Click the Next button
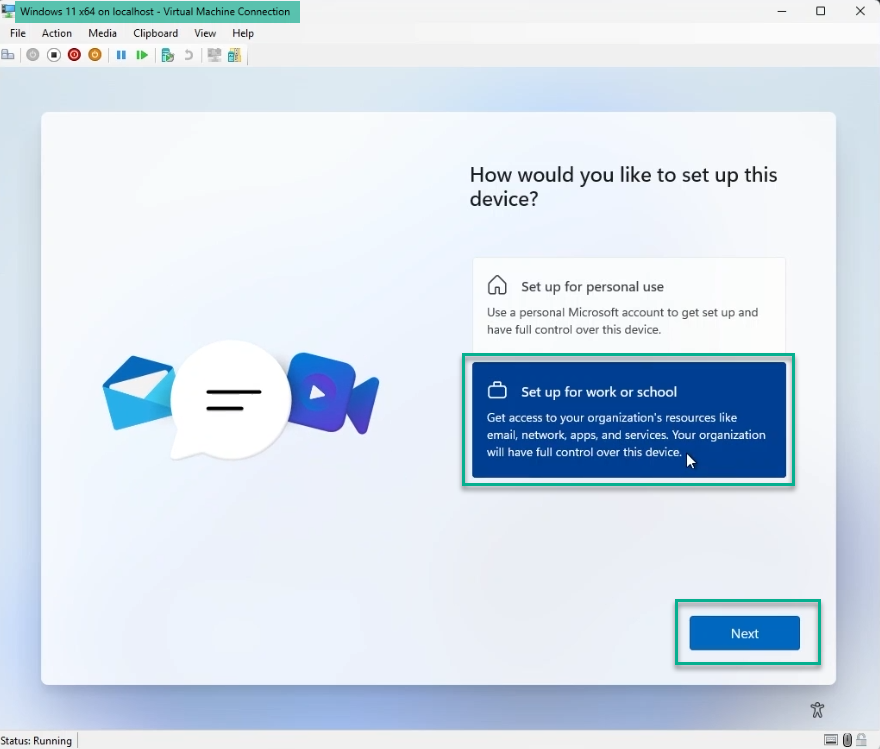This screenshot has width=880, height=749. coord(744,633)
